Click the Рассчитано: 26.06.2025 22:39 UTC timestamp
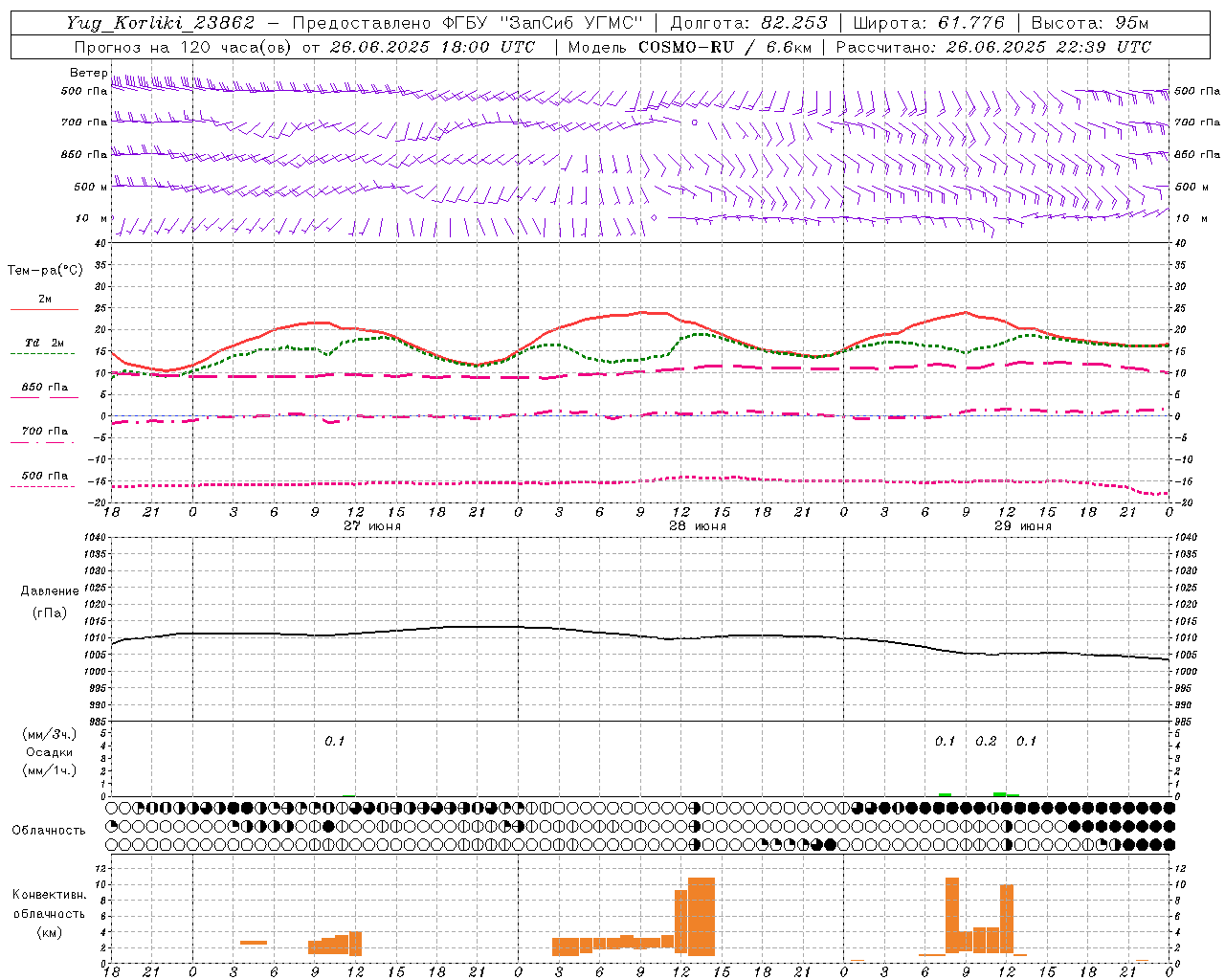Viewport: 1225px width, 980px height. click(993, 47)
